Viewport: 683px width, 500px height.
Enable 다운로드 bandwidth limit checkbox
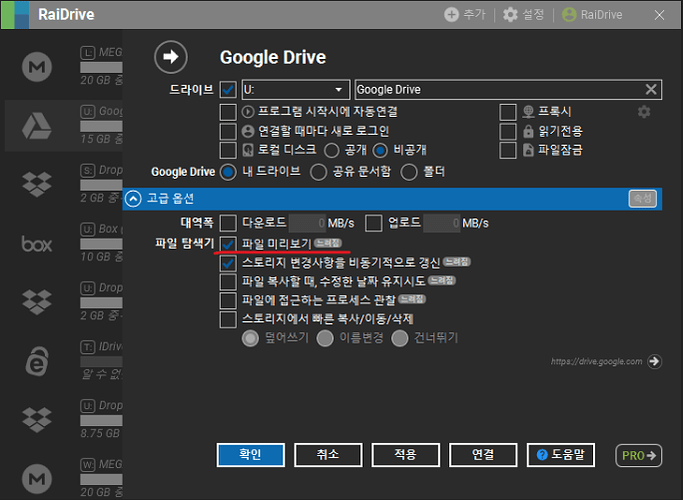point(228,223)
